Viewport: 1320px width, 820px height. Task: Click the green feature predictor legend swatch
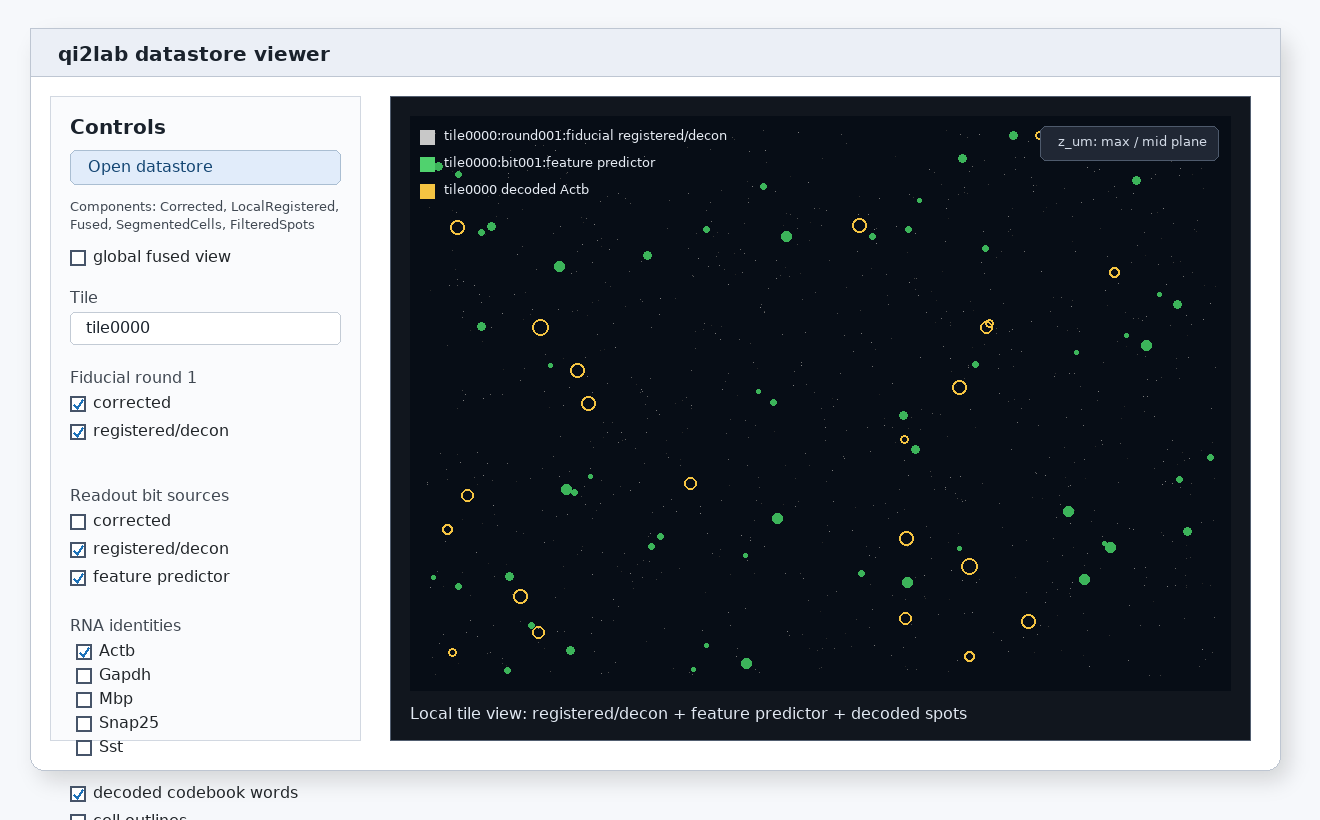(427, 164)
